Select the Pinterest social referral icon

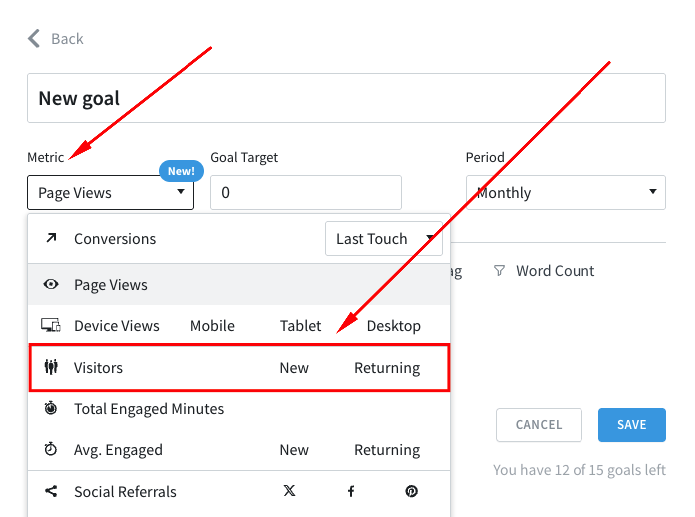[411, 492]
